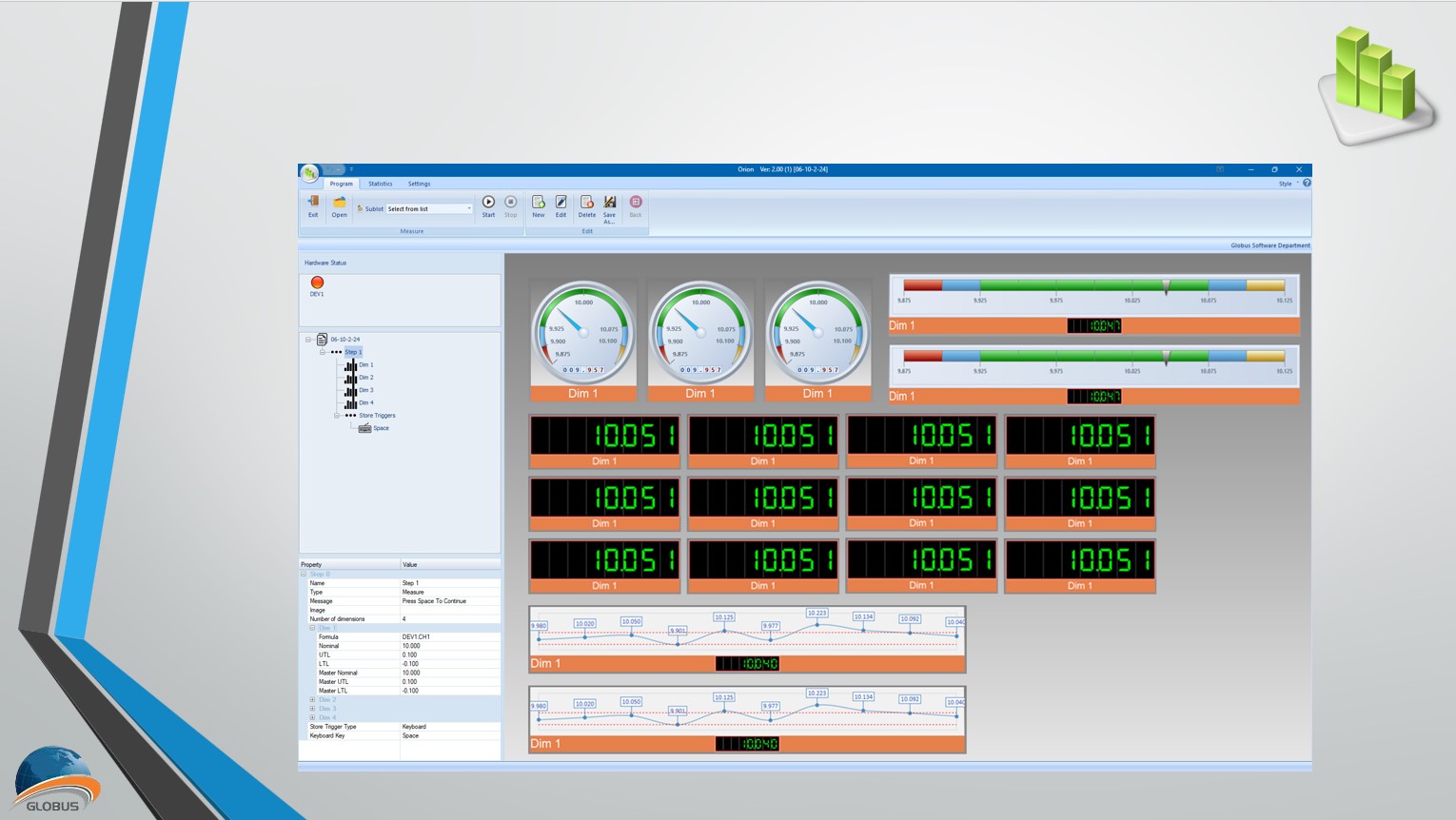Select the Store Triggers tree node
The width and height of the screenshot is (1456, 820).
[377, 416]
